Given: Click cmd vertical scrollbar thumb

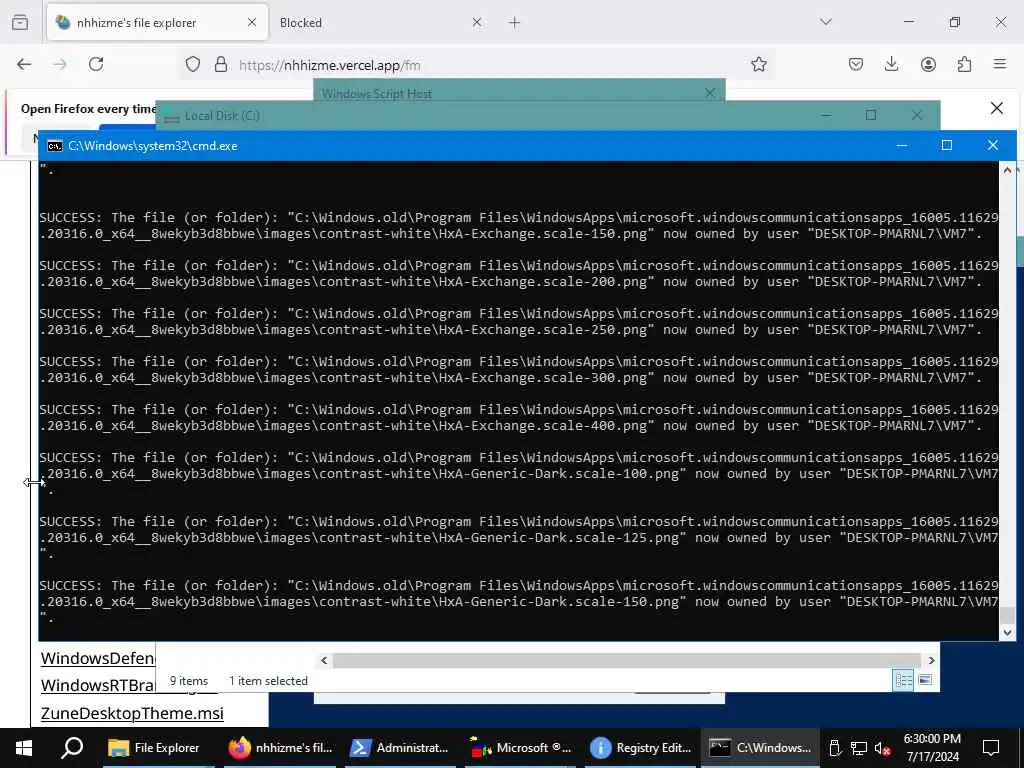Looking at the screenshot, I should (1007, 615).
